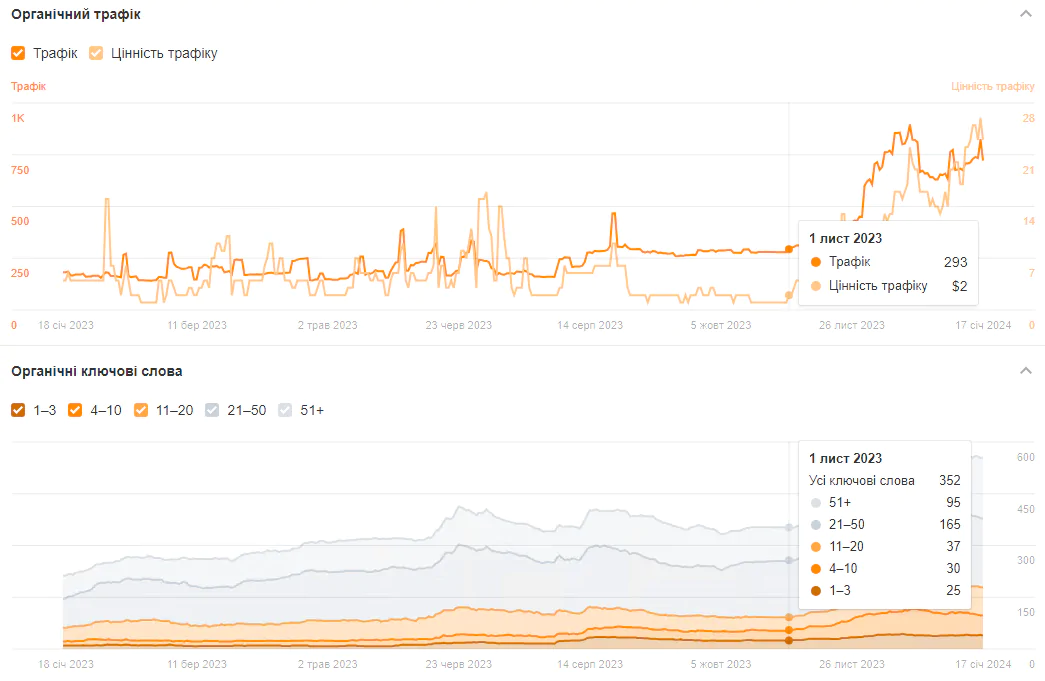Viewport: 1045px width, 681px height.
Task: Turn on the 51+ positions checkbox
Action: (x=285, y=410)
